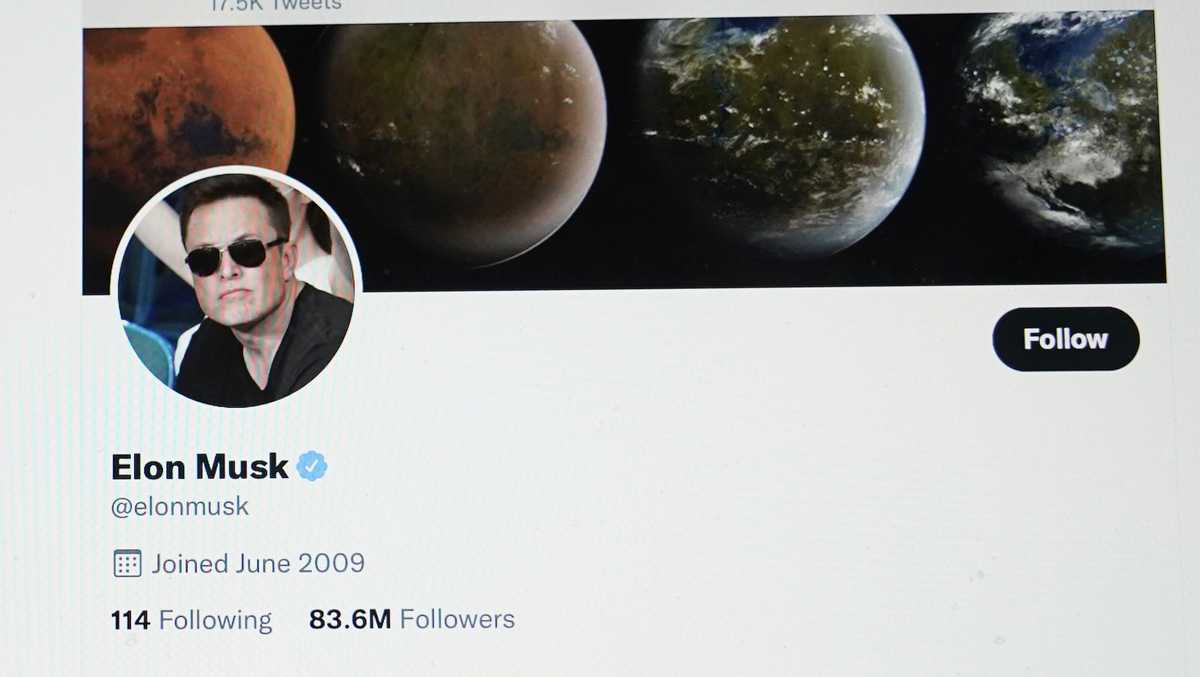Select the bold 83.6M follower number
This screenshot has height=677, width=1200.
click(350, 620)
